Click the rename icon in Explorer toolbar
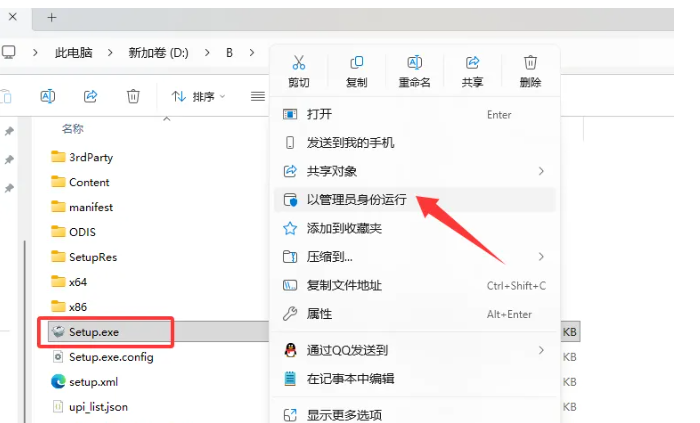 click(47, 96)
